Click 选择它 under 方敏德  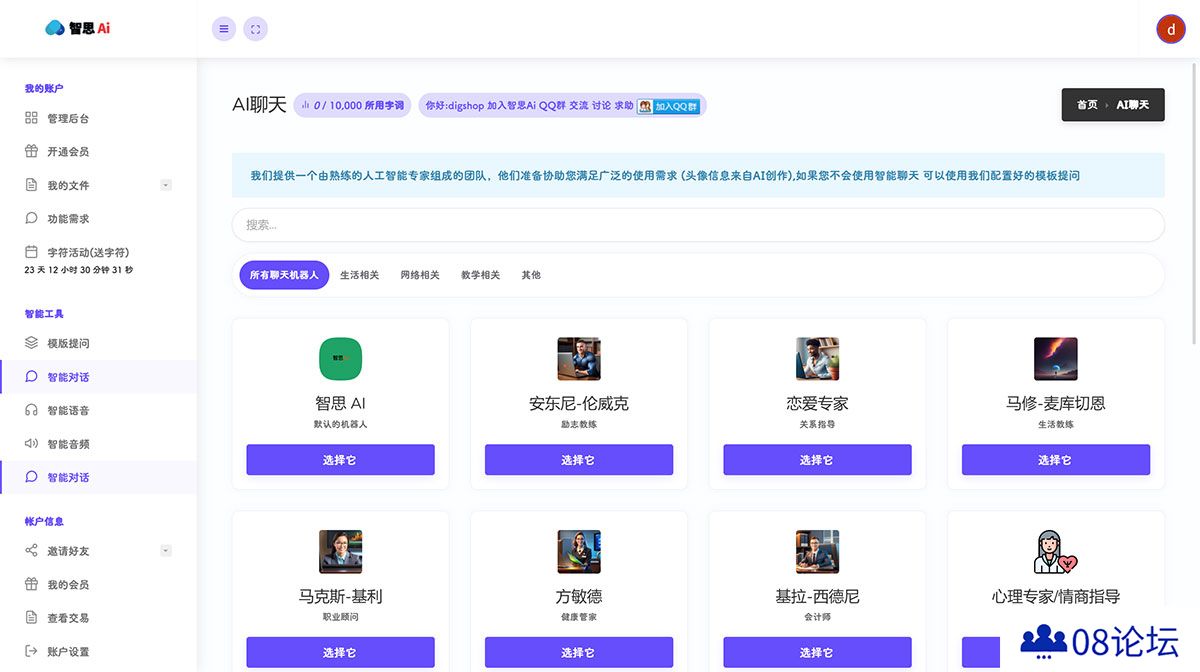(x=579, y=652)
